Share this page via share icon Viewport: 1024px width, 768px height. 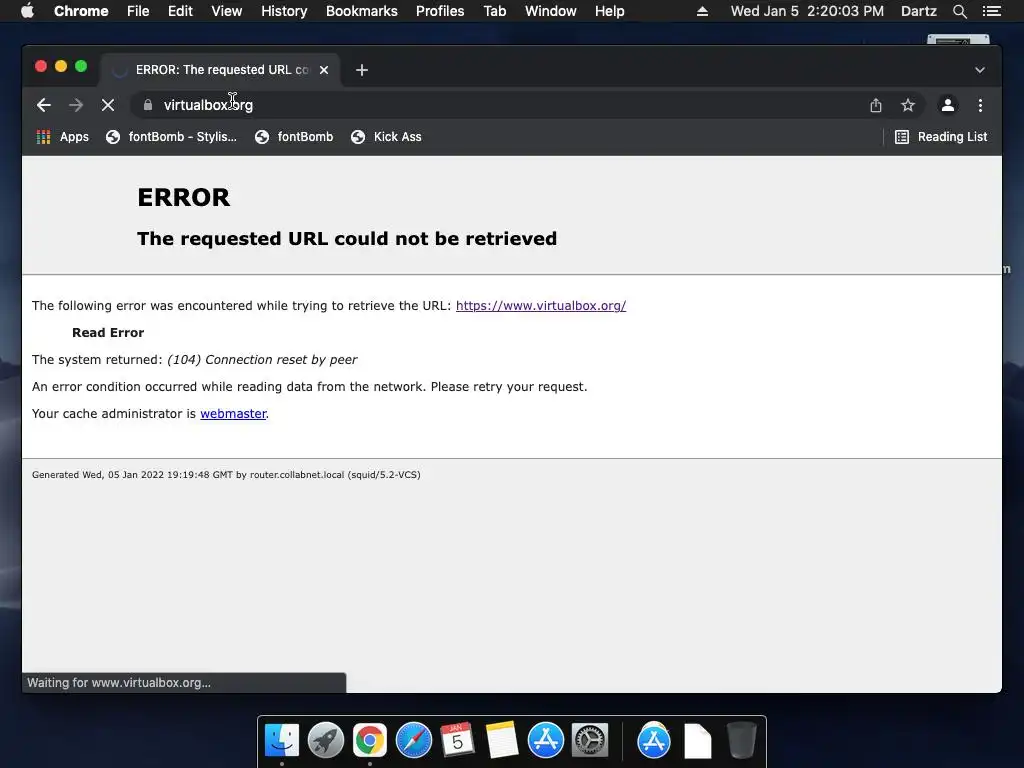pos(876,105)
